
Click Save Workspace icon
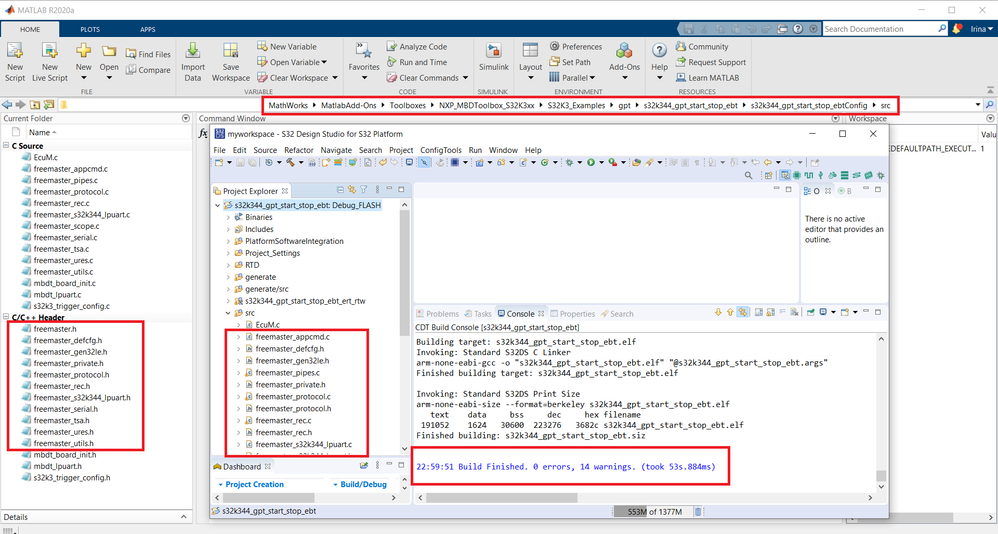click(x=230, y=51)
